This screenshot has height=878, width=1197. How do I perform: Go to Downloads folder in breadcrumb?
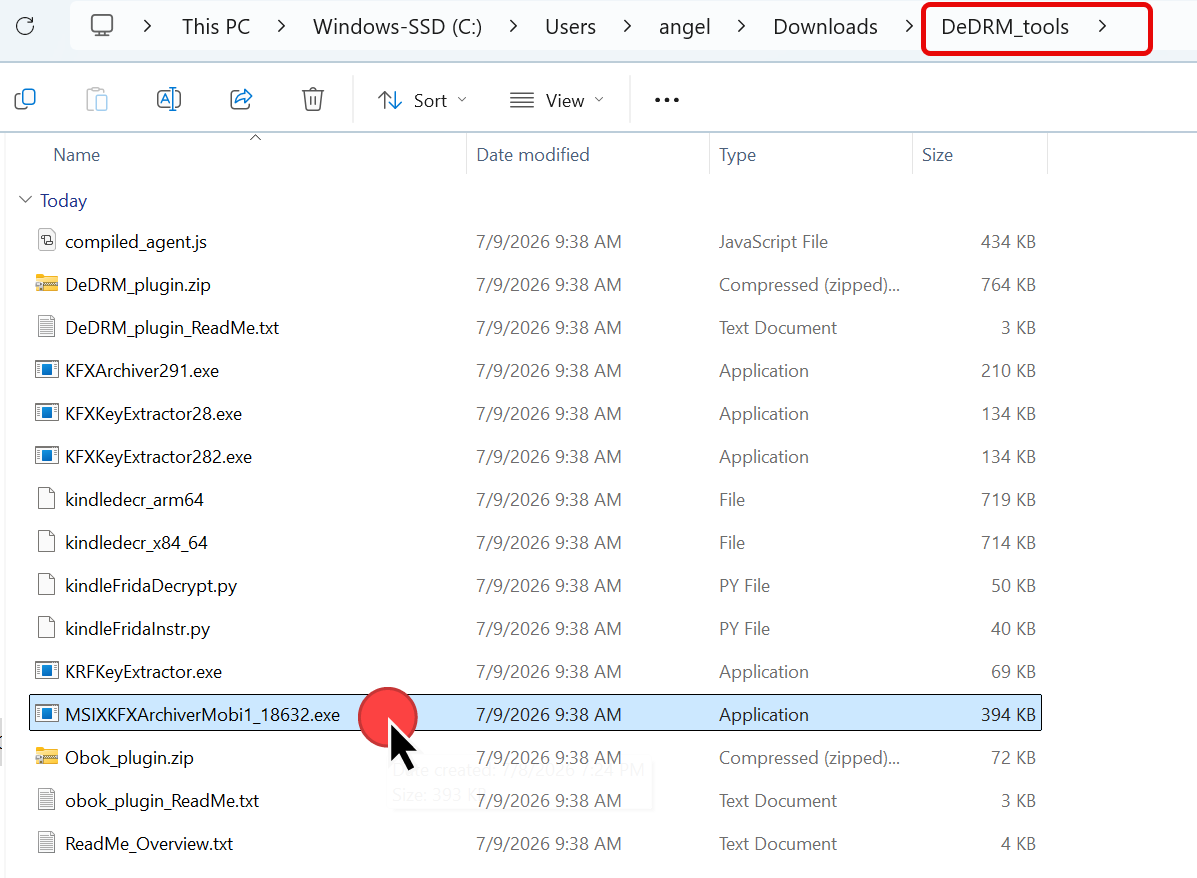[825, 27]
